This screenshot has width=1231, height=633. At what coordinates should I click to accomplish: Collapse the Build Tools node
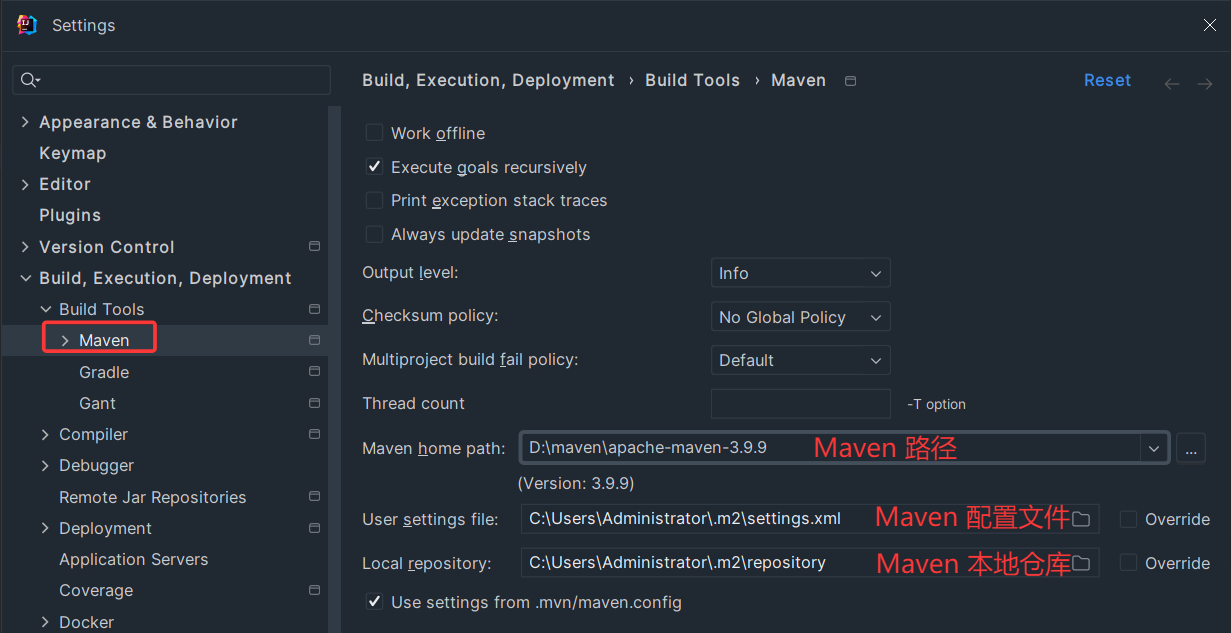[45, 309]
